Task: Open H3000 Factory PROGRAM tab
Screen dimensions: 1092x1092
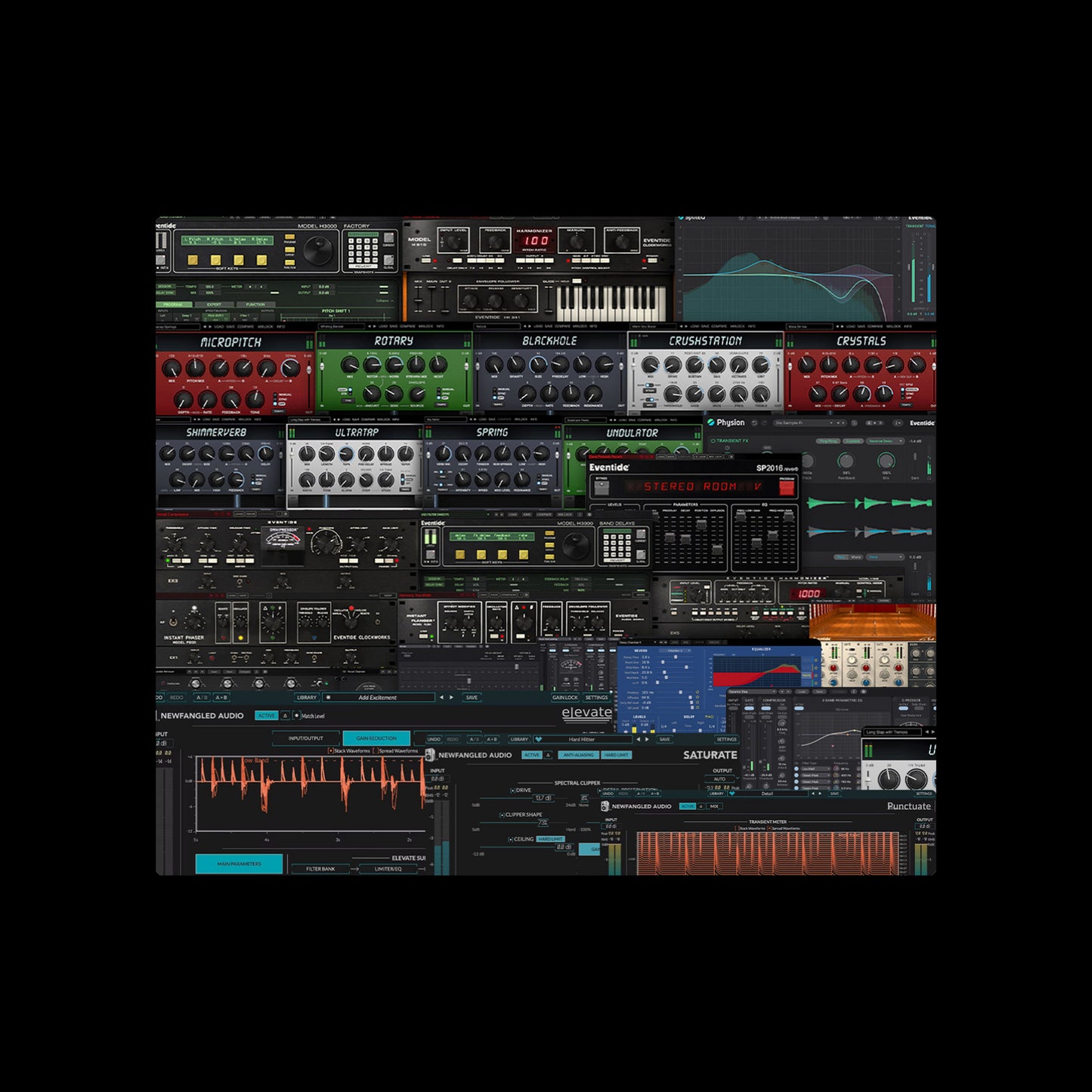Action: click(x=174, y=305)
